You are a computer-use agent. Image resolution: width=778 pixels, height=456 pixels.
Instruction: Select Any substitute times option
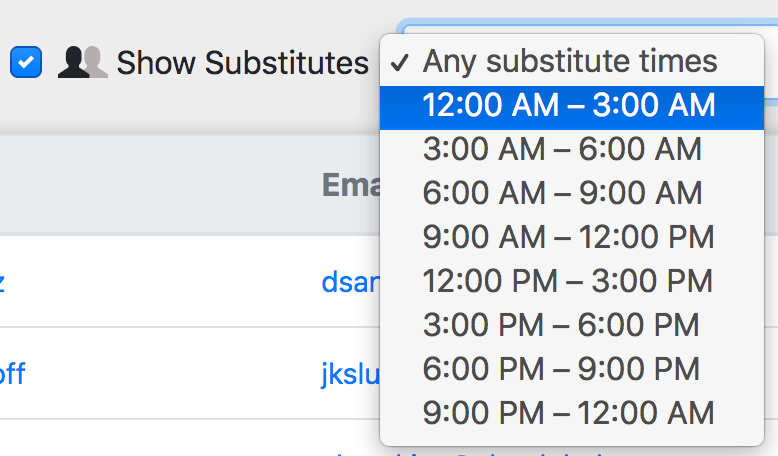tap(570, 61)
